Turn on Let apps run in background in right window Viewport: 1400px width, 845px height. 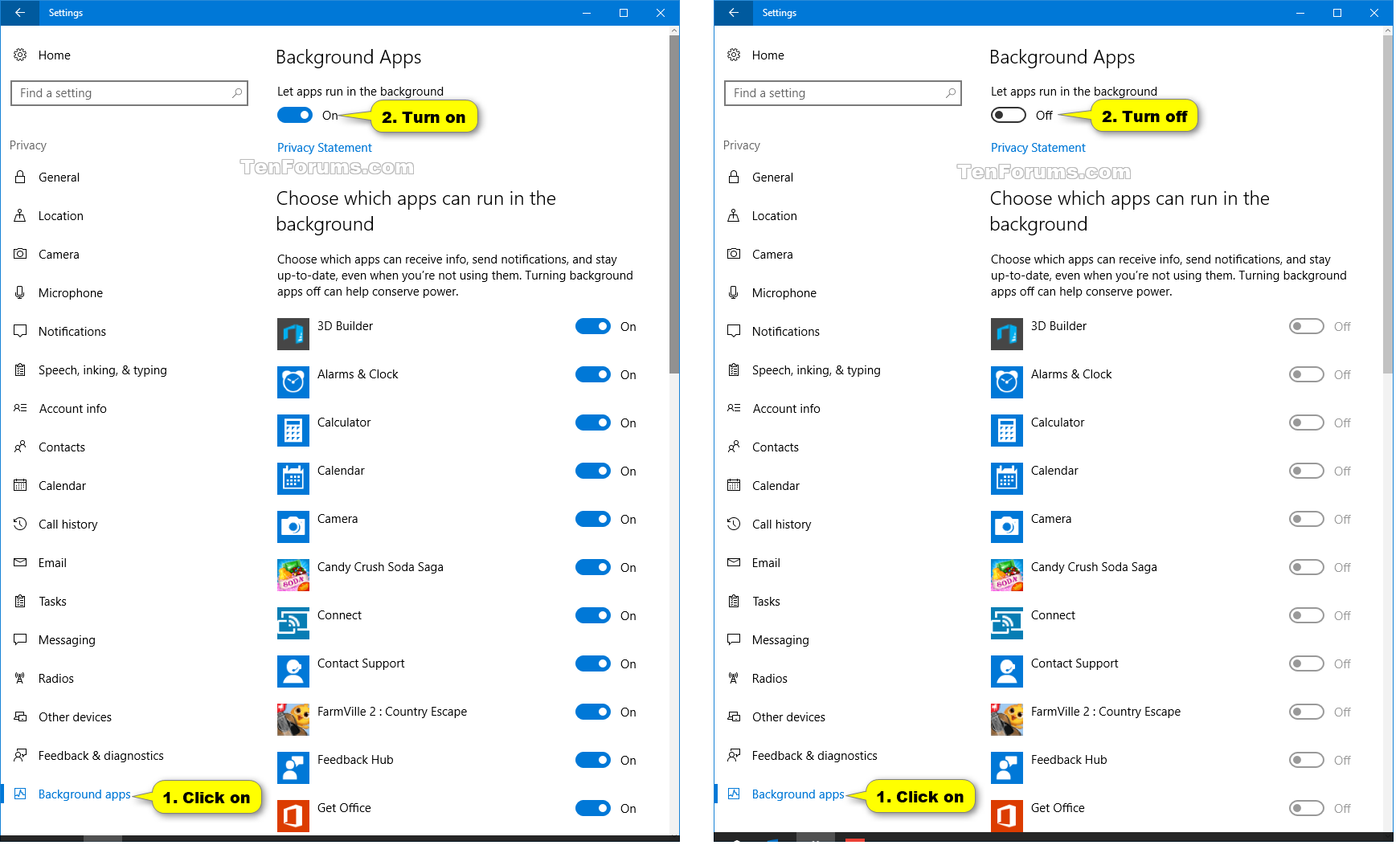point(1009,115)
